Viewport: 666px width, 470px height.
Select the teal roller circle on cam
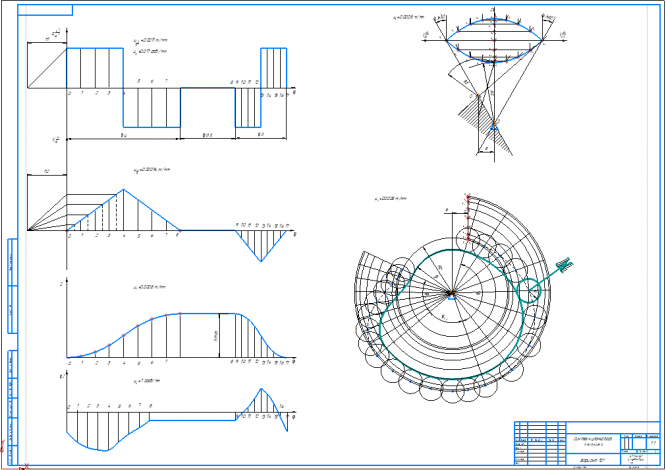click(x=529, y=291)
